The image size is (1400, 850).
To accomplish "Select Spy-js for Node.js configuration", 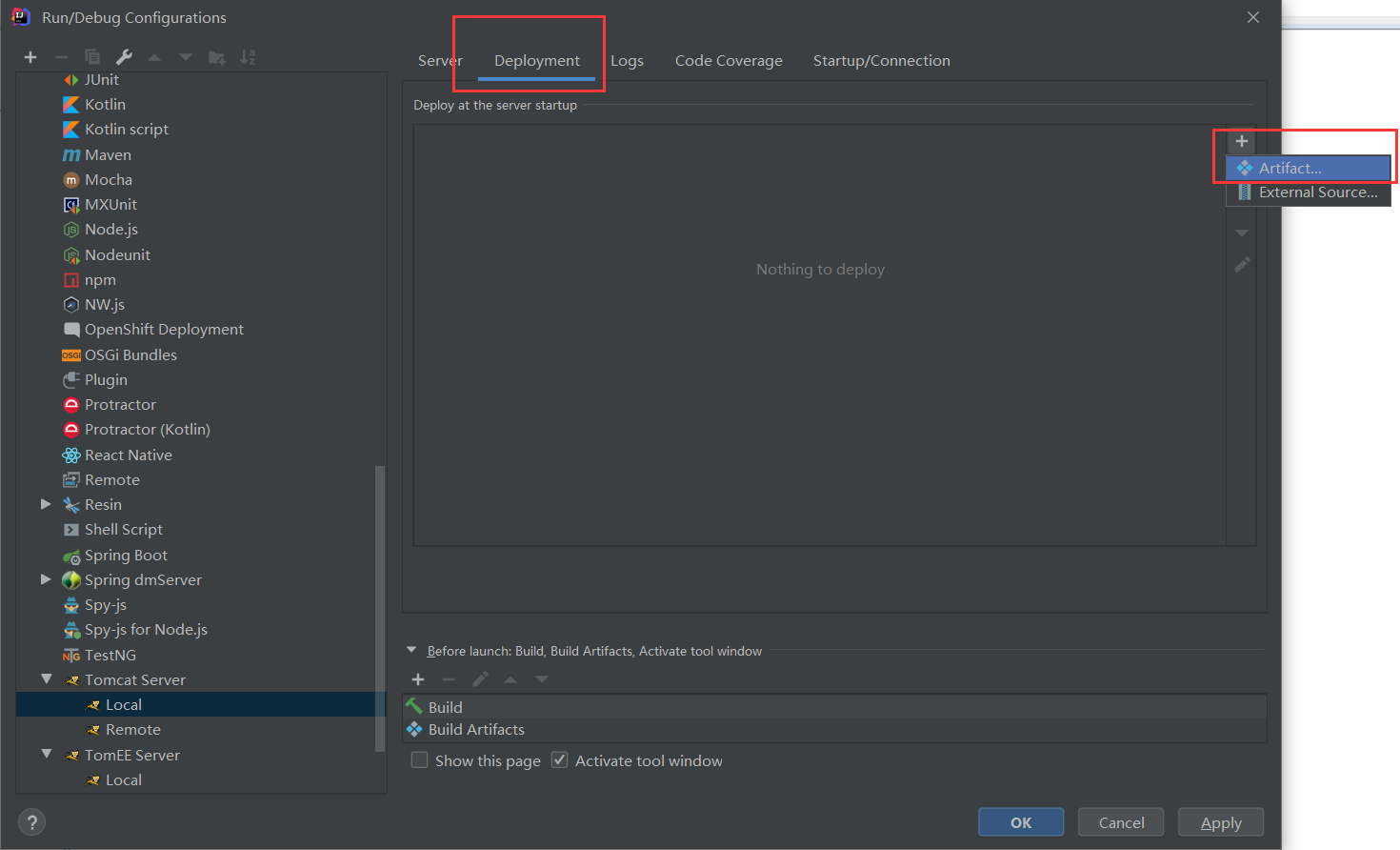I will [145, 629].
